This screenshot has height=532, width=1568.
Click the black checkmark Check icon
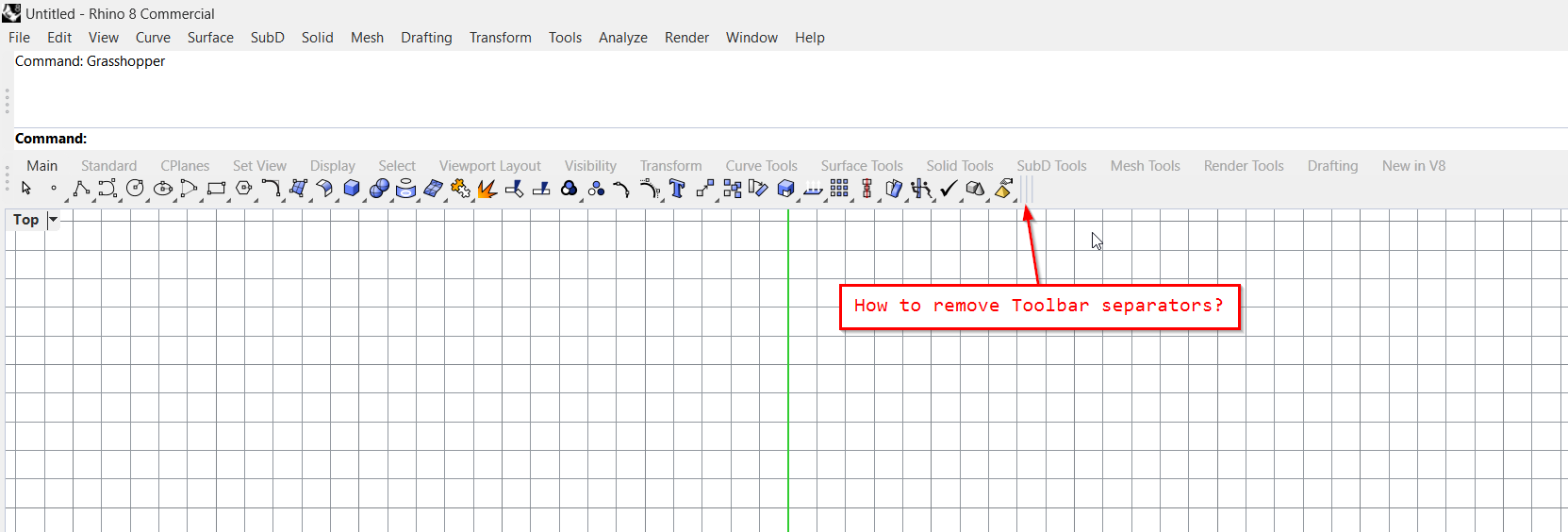(949, 189)
